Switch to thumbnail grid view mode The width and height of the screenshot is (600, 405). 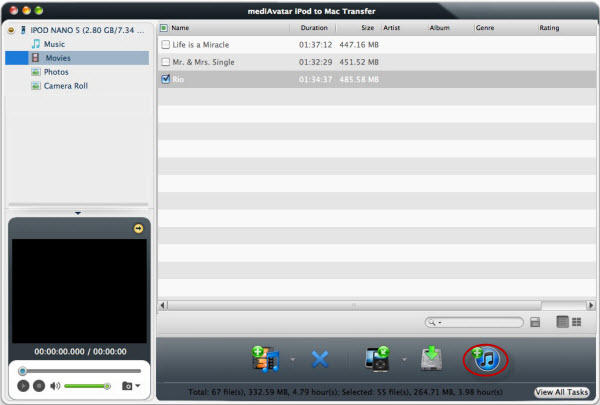coord(576,322)
